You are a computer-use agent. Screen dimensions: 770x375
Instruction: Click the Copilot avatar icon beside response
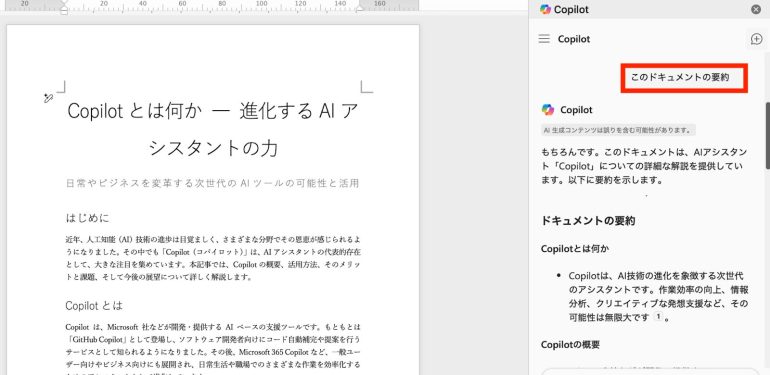click(x=548, y=110)
